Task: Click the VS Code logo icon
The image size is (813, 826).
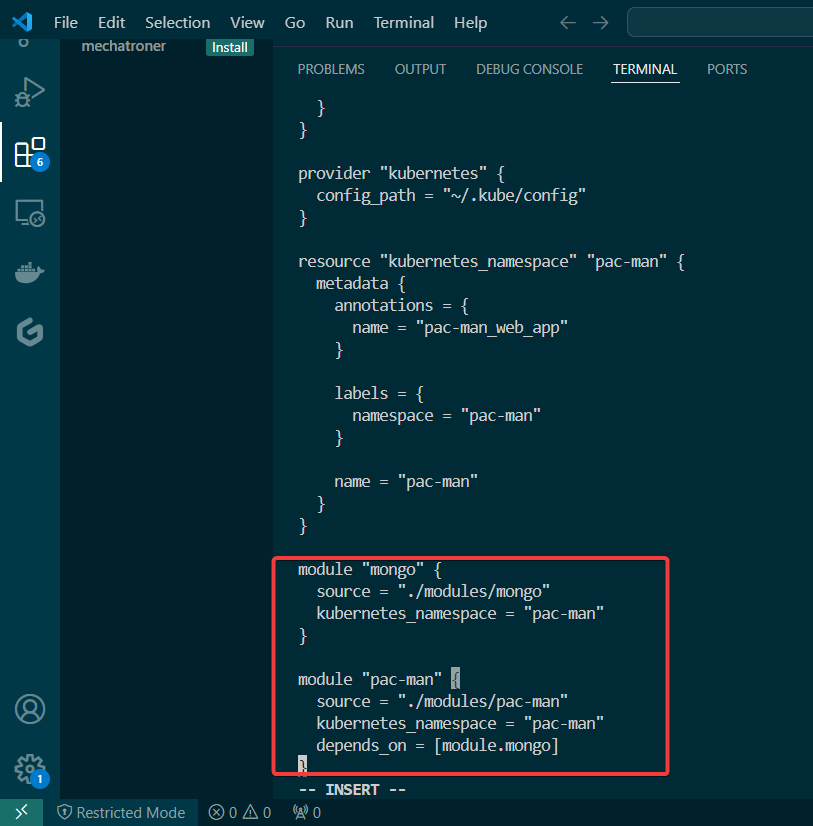Action: coord(22,22)
